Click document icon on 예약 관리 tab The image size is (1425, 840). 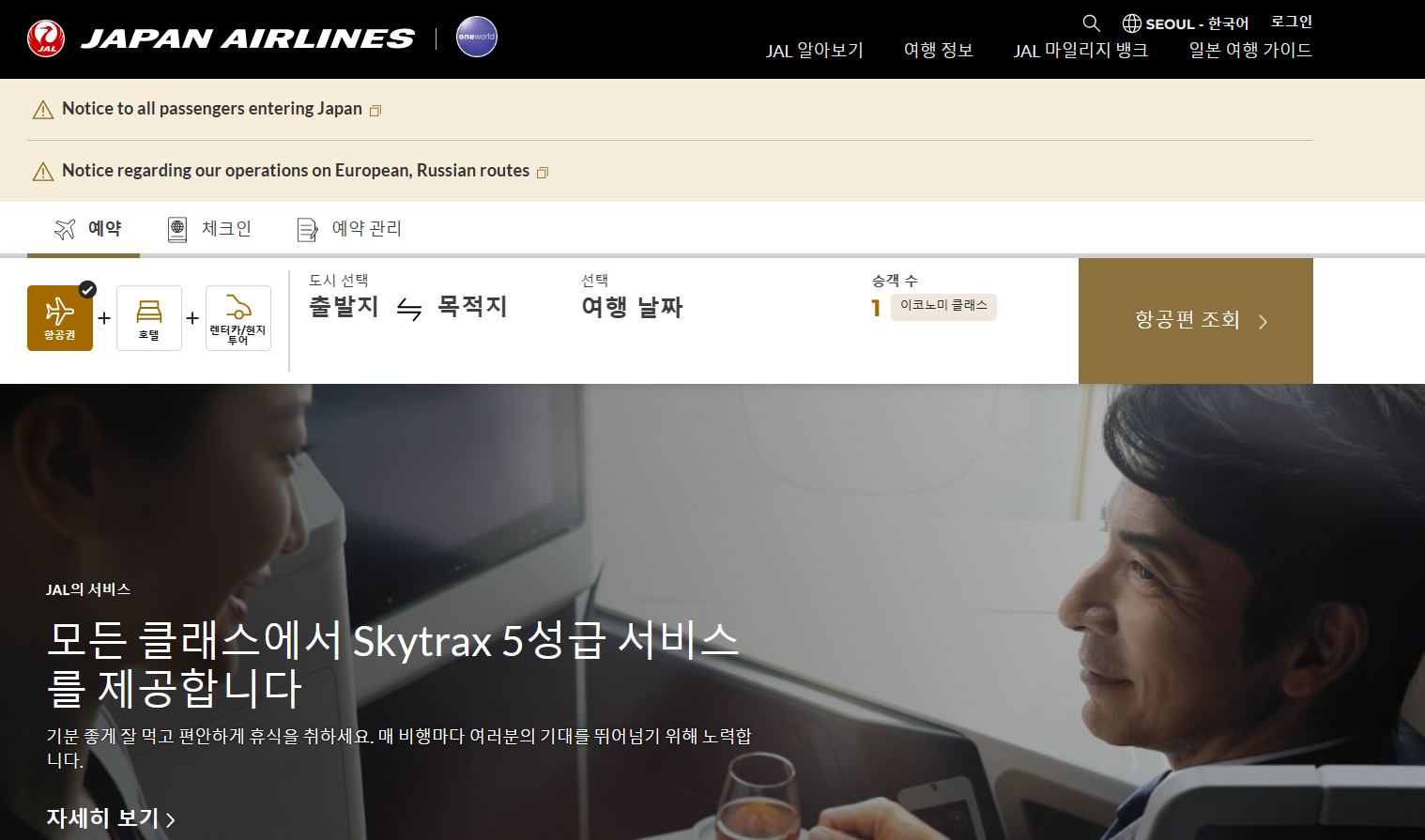coord(307,230)
